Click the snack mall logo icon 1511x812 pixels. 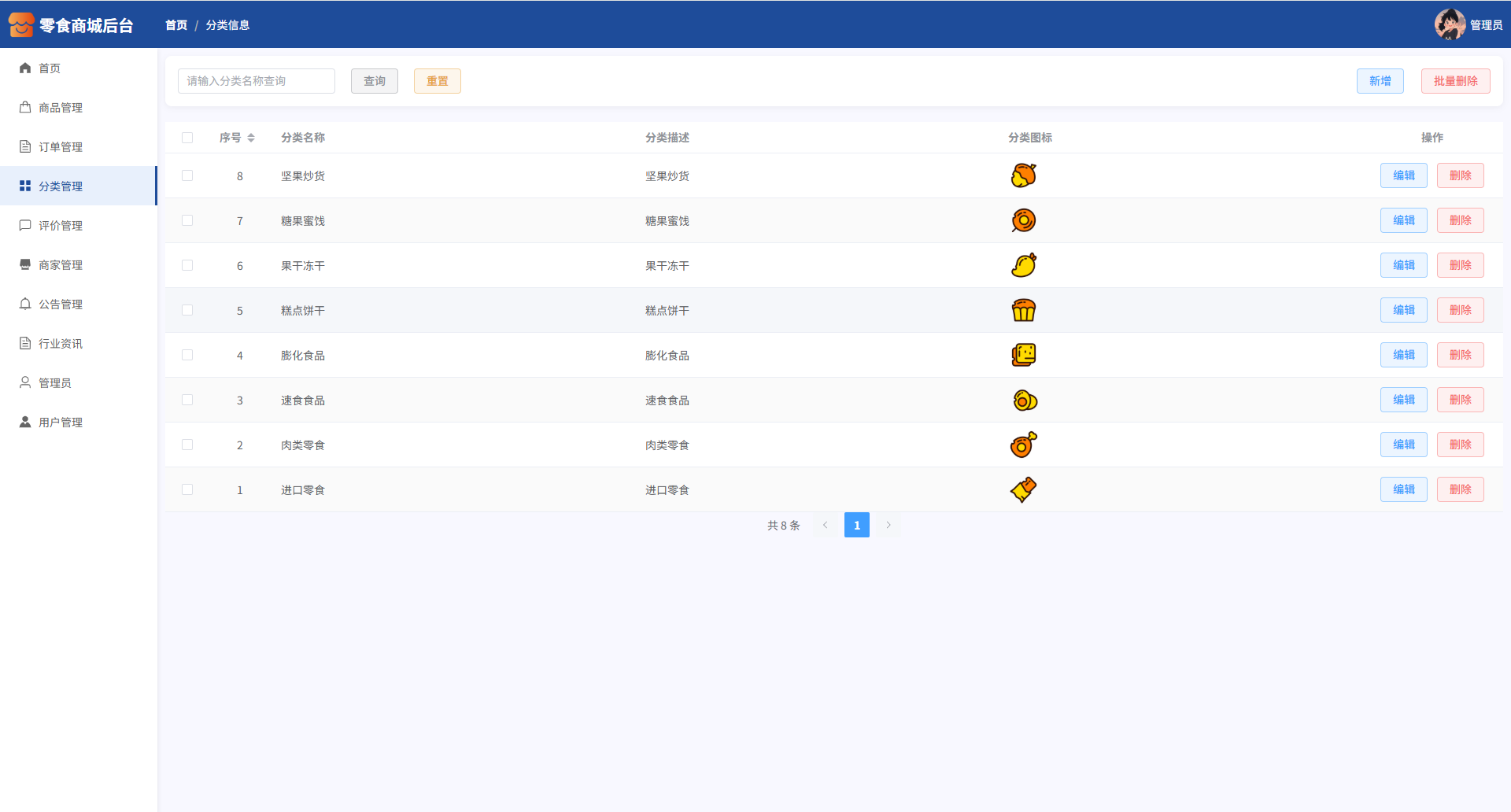click(21, 25)
